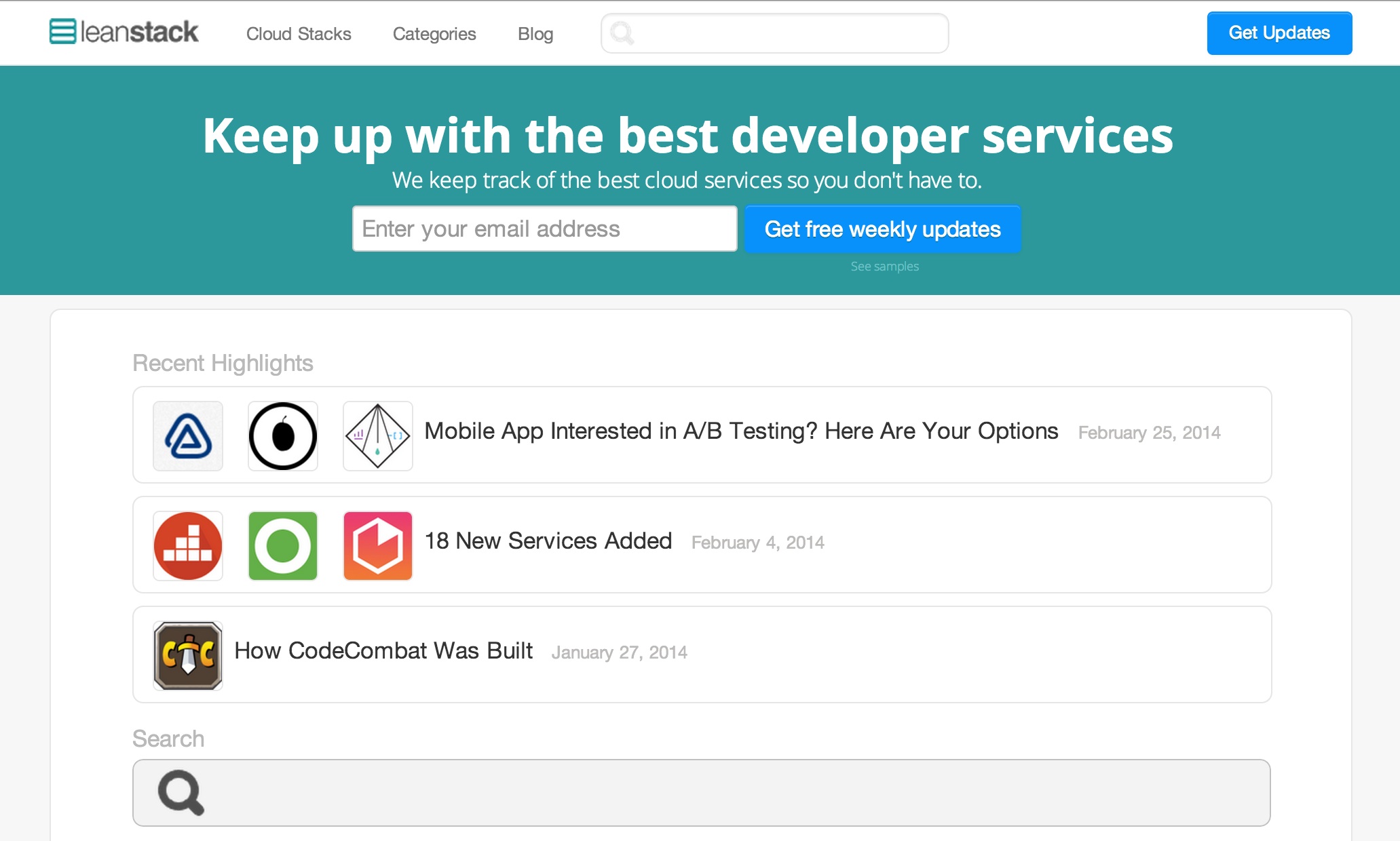Click the green ring service icon
The image size is (1400, 841).
point(283,546)
